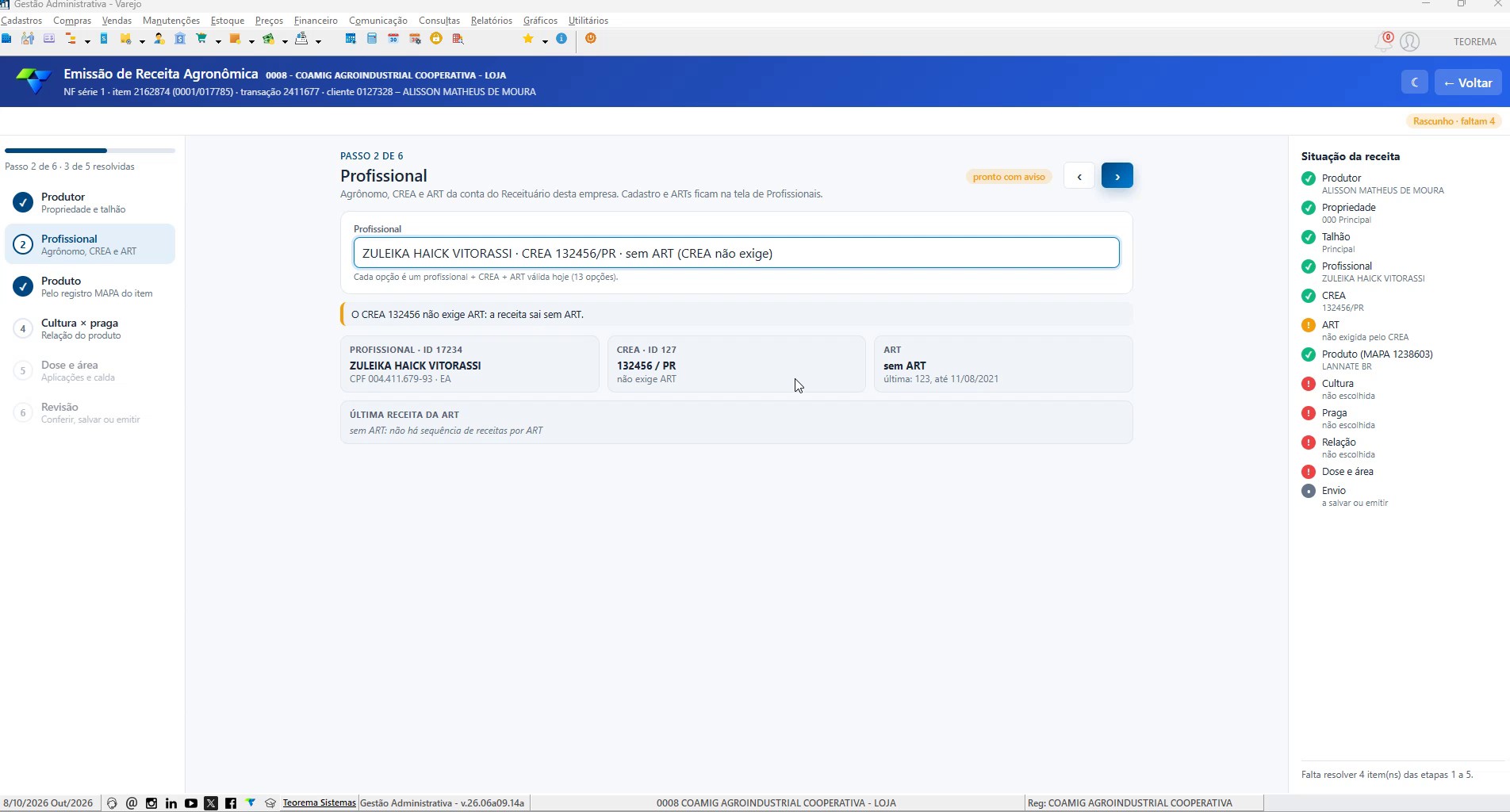Click the CREA ID 127 info card

pyautogui.click(x=736, y=364)
